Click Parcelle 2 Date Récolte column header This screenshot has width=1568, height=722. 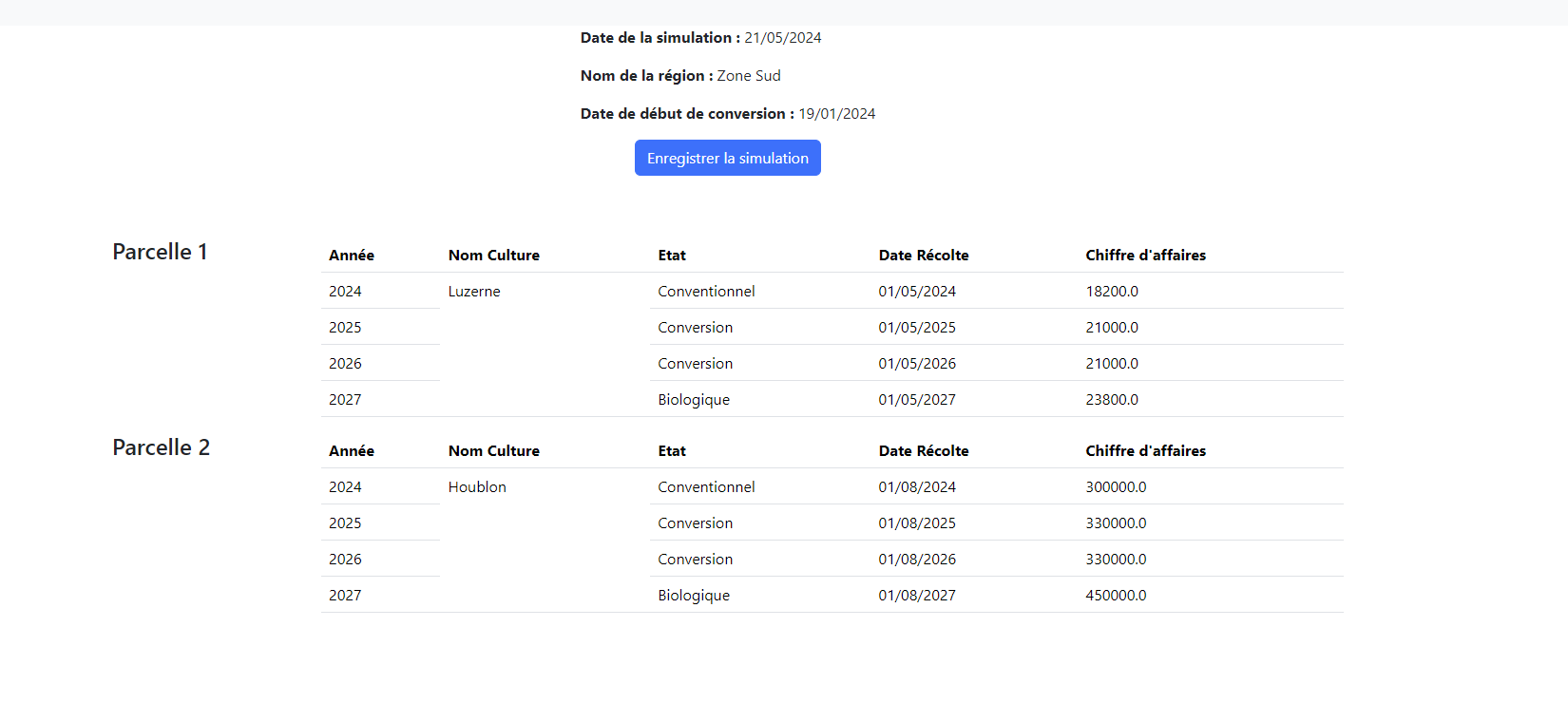click(x=923, y=451)
